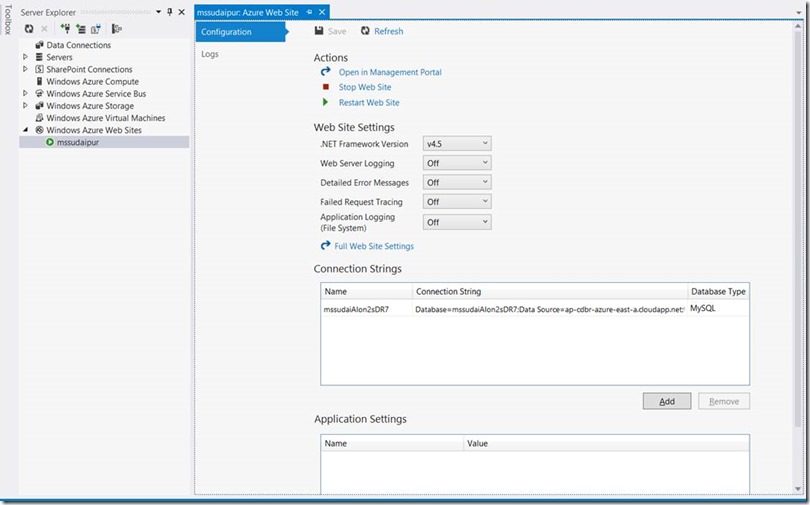Click the Add SharePoint Connection icon

[96, 29]
